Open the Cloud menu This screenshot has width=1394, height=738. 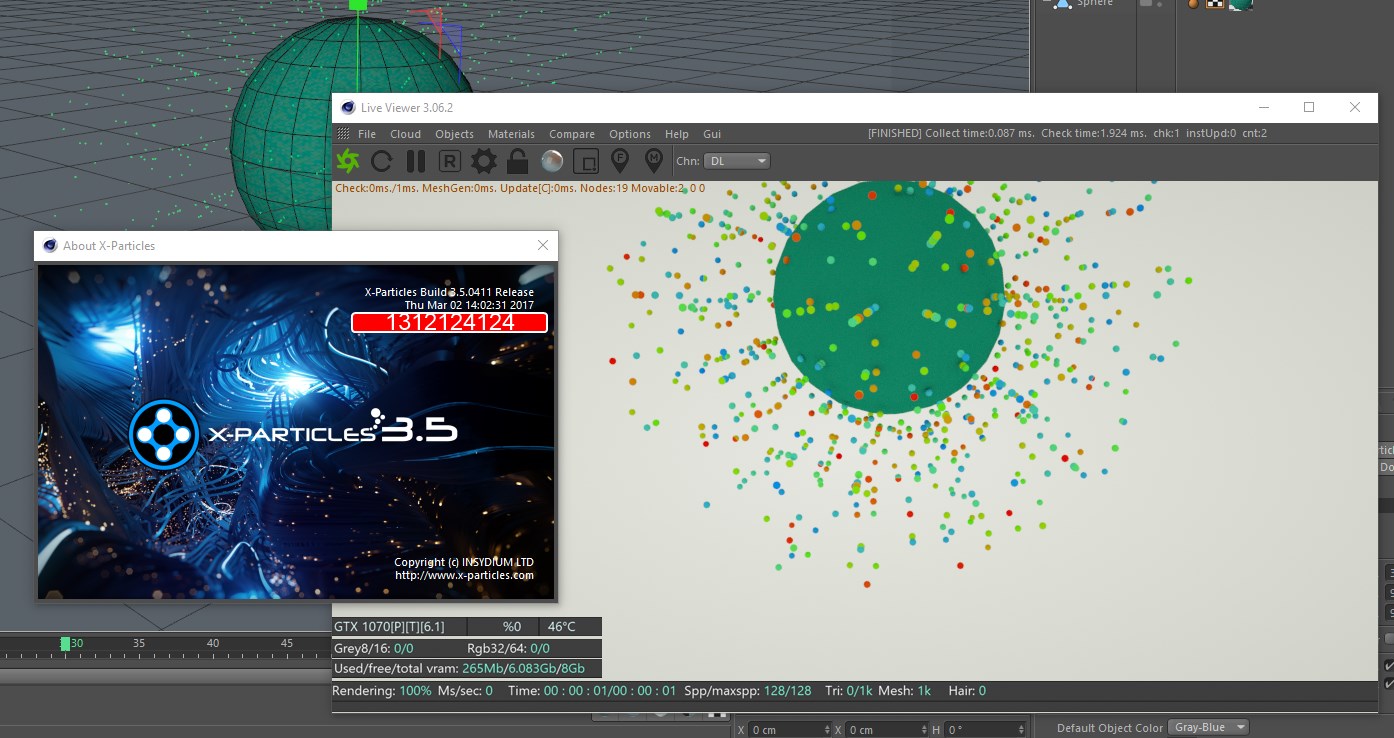pos(405,134)
